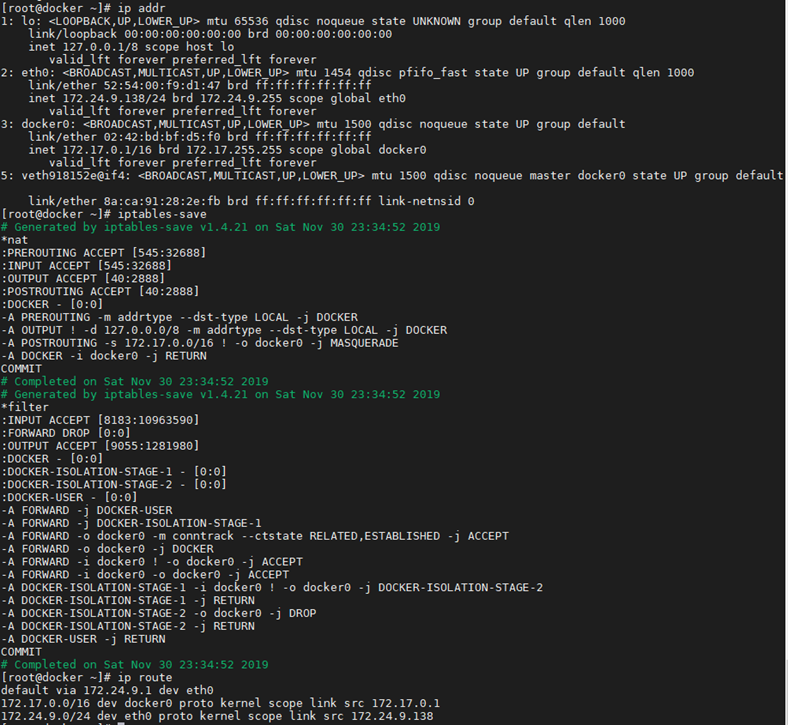The image size is (788, 725).
Task: Click the MASQUERADE rule in POSTROUTING line
Action: pyautogui.click(x=200, y=343)
